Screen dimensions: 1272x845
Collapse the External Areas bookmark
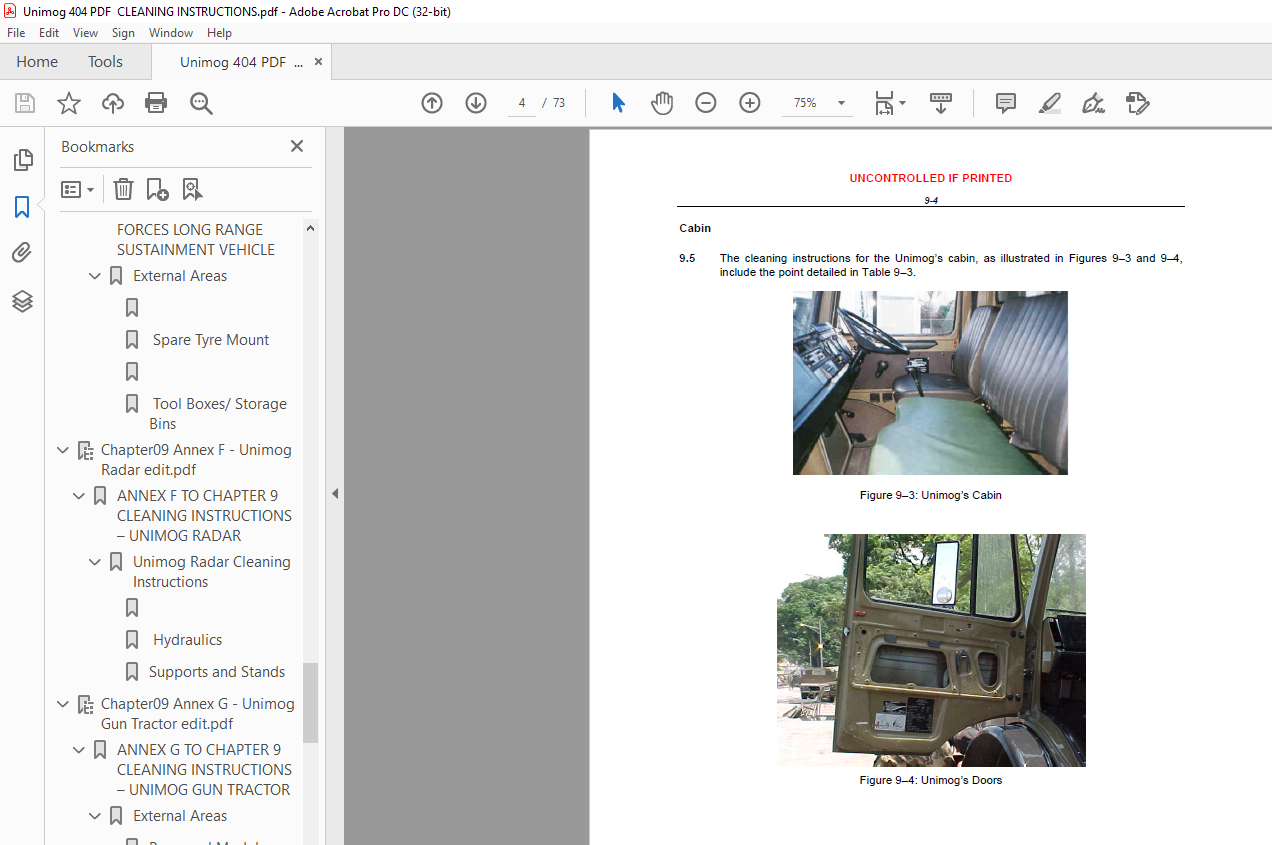coord(95,276)
